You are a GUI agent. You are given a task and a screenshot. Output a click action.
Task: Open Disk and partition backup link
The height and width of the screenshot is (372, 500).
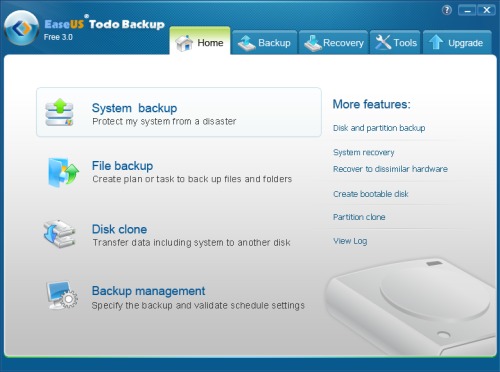point(379,128)
